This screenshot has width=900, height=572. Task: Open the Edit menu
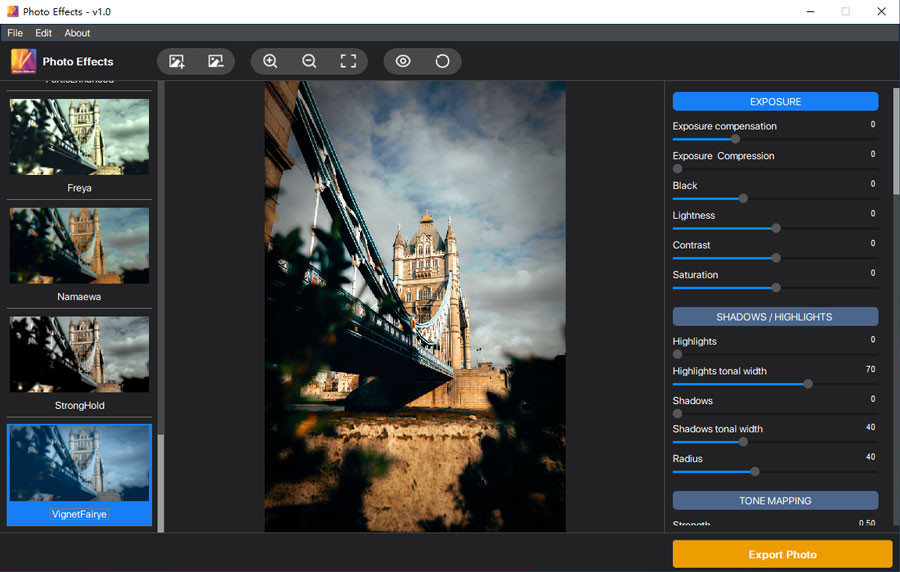click(44, 33)
